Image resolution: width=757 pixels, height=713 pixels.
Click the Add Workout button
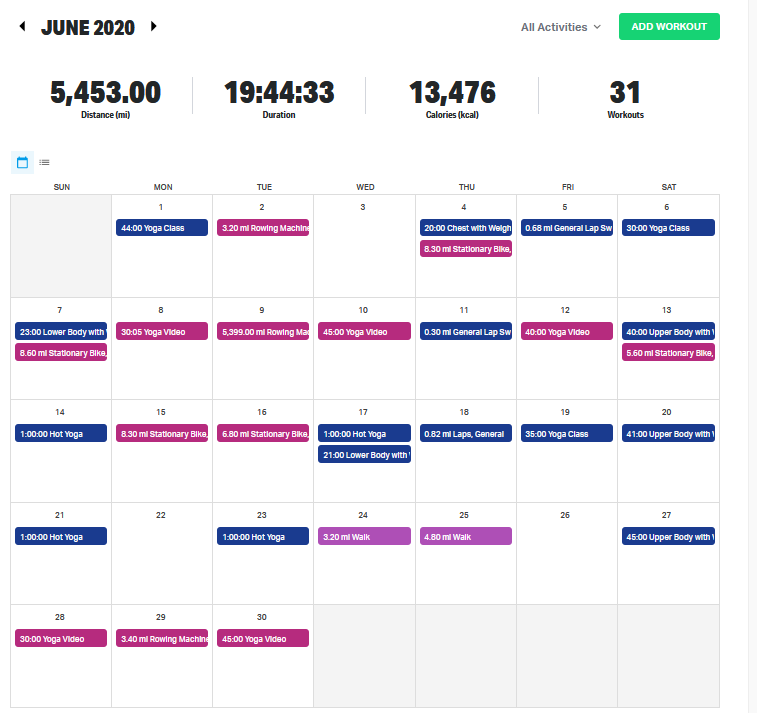(669, 27)
